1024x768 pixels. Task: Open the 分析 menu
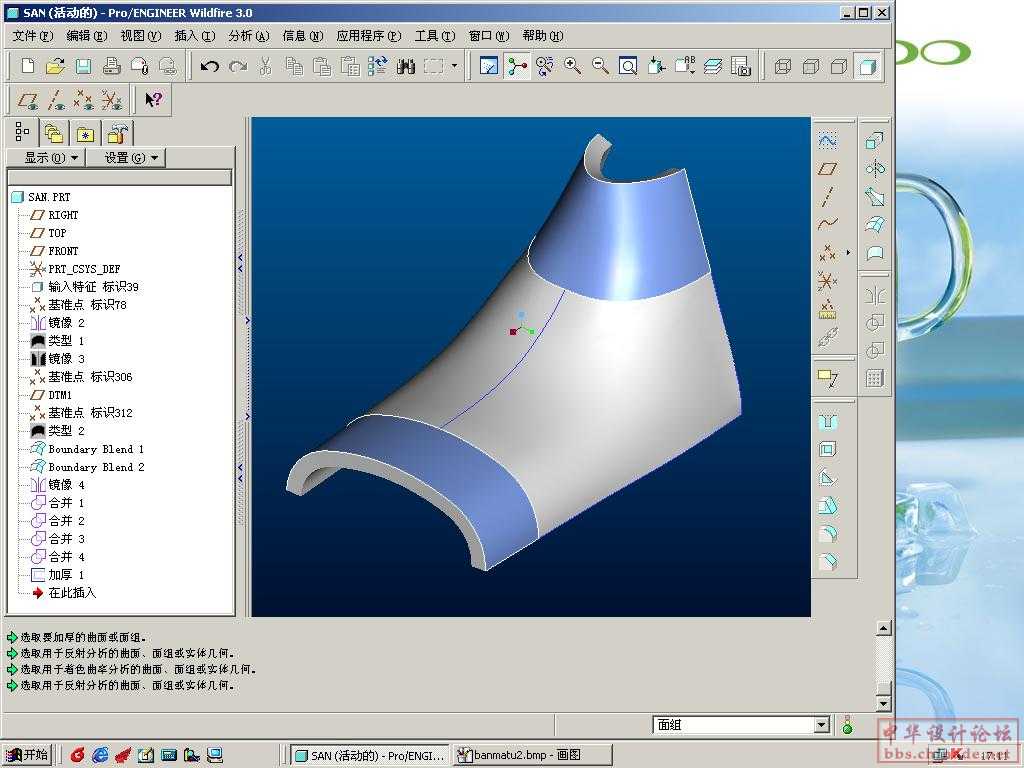[x=249, y=36]
